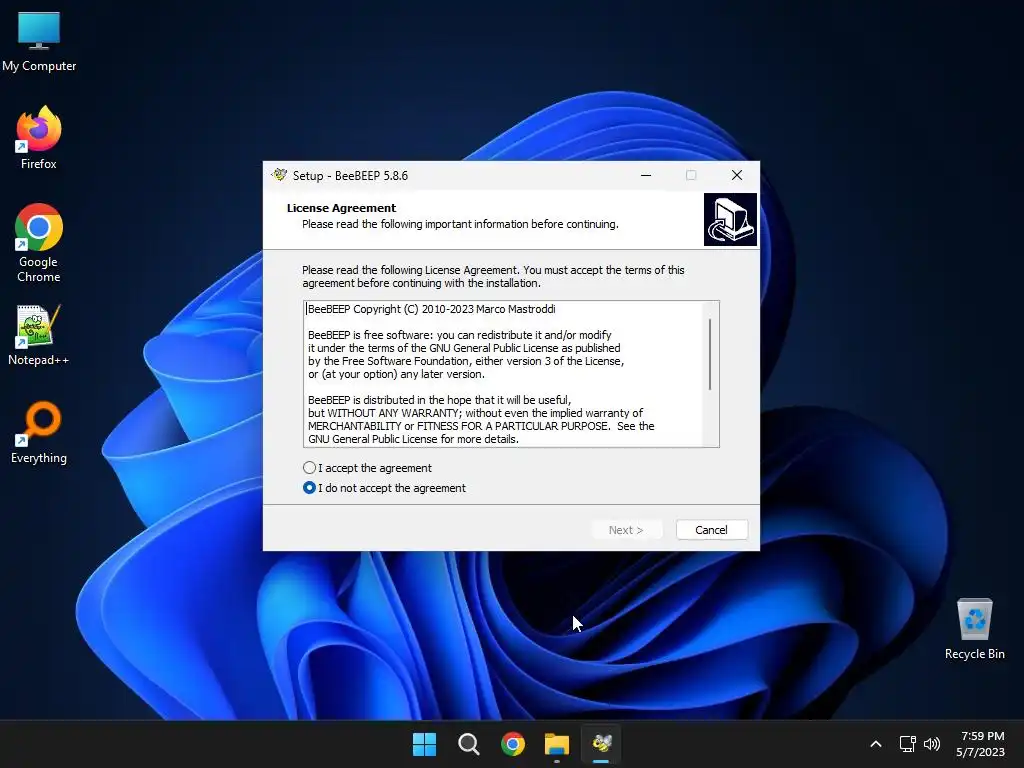Open taskbar Search magnifier
Image resolution: width=1024 pixels, height=768 pixels.
(468, 743)
